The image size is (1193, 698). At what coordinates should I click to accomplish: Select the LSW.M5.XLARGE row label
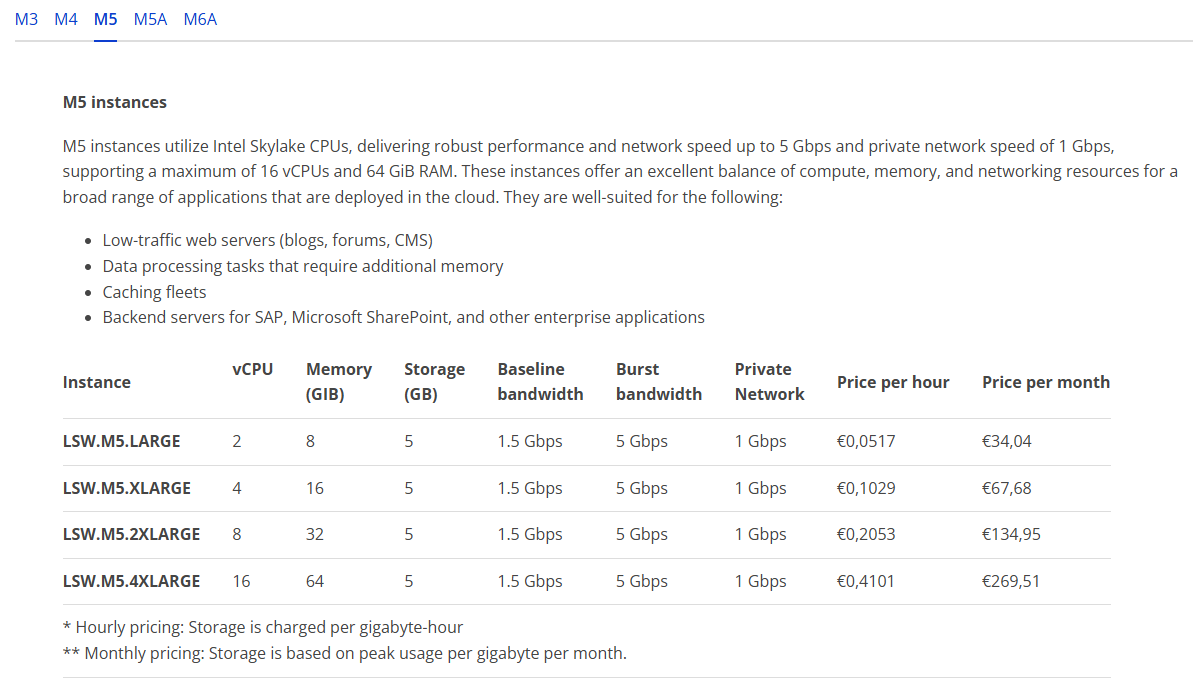pyautogui.click(x=126, y=489)
